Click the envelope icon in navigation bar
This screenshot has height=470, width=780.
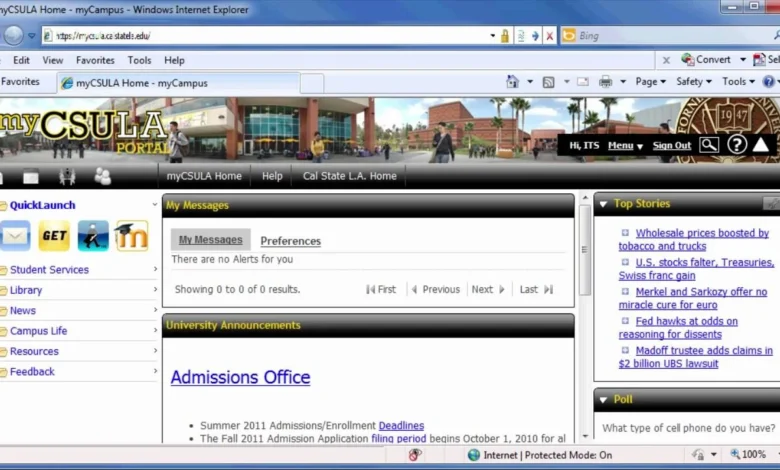point(31,177)
